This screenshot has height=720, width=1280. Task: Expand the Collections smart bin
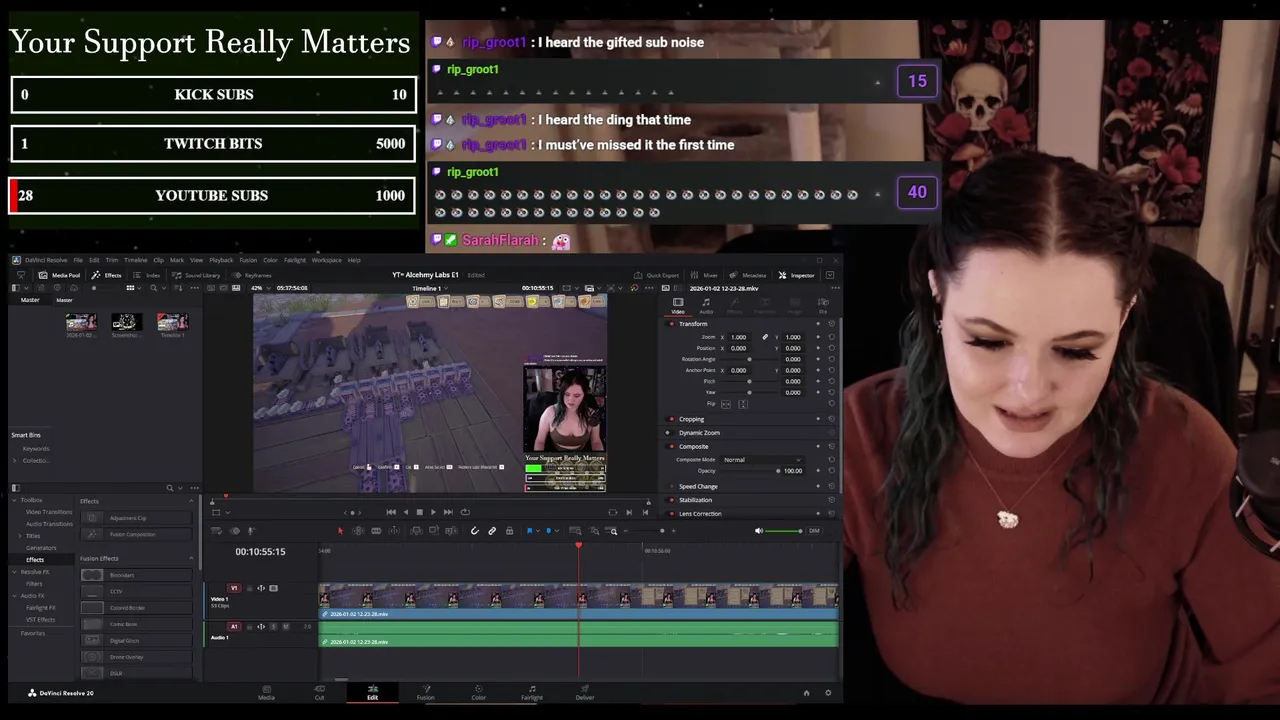click(14, 460)
